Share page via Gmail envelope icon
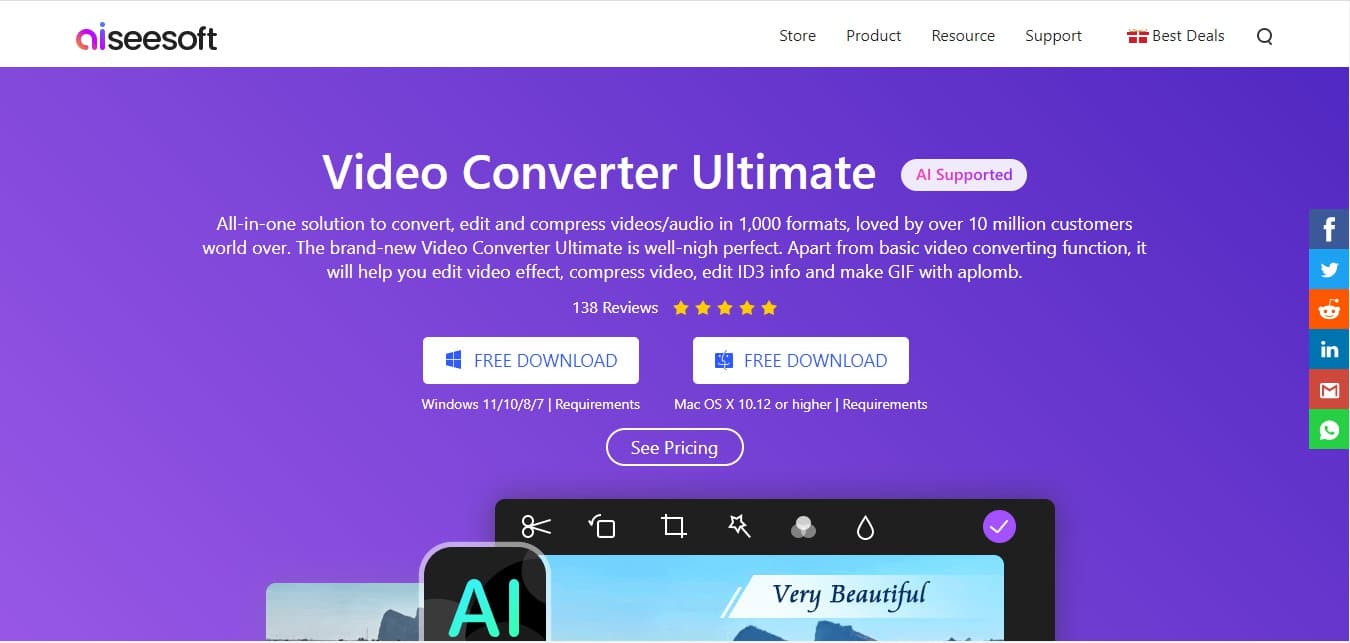 tap(1329, 389)
